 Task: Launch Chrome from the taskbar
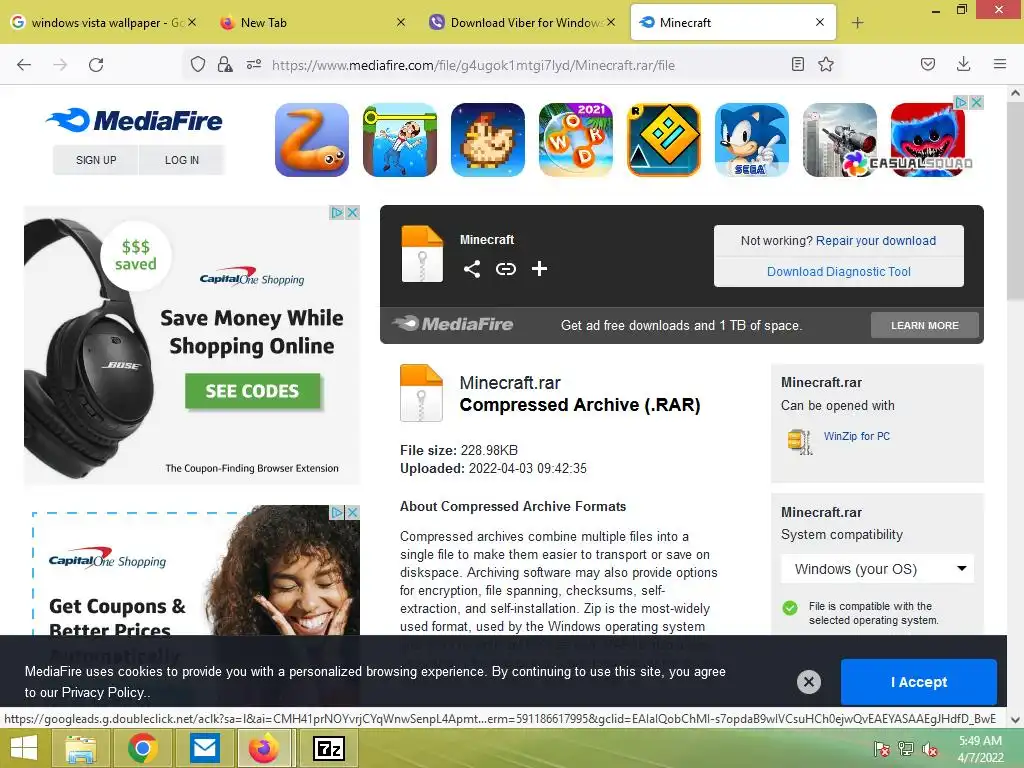pos(143,748)
